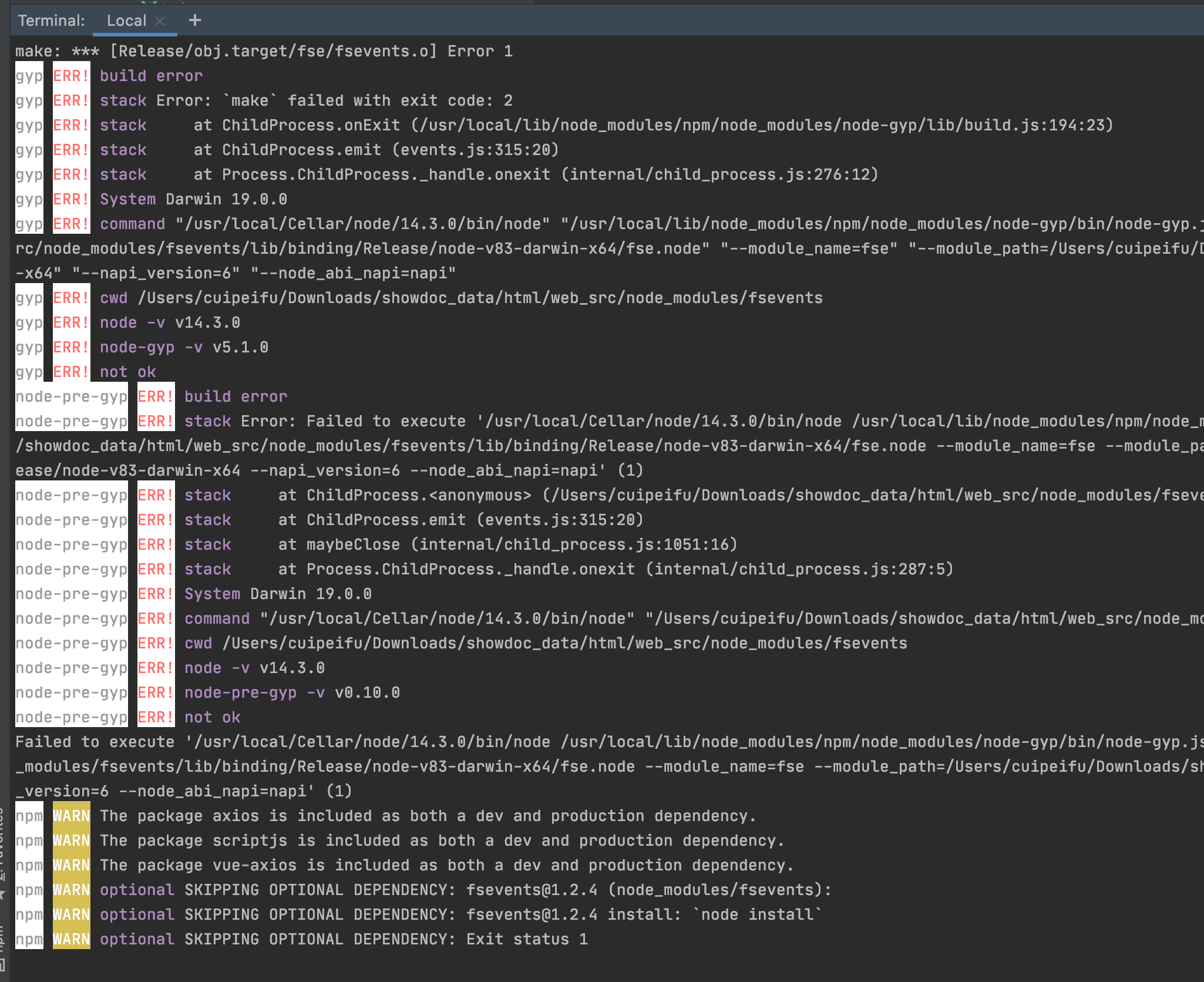Click the Vue project logo above the terminal
This screenshot has width=1204, height=982.
[149, 3]
